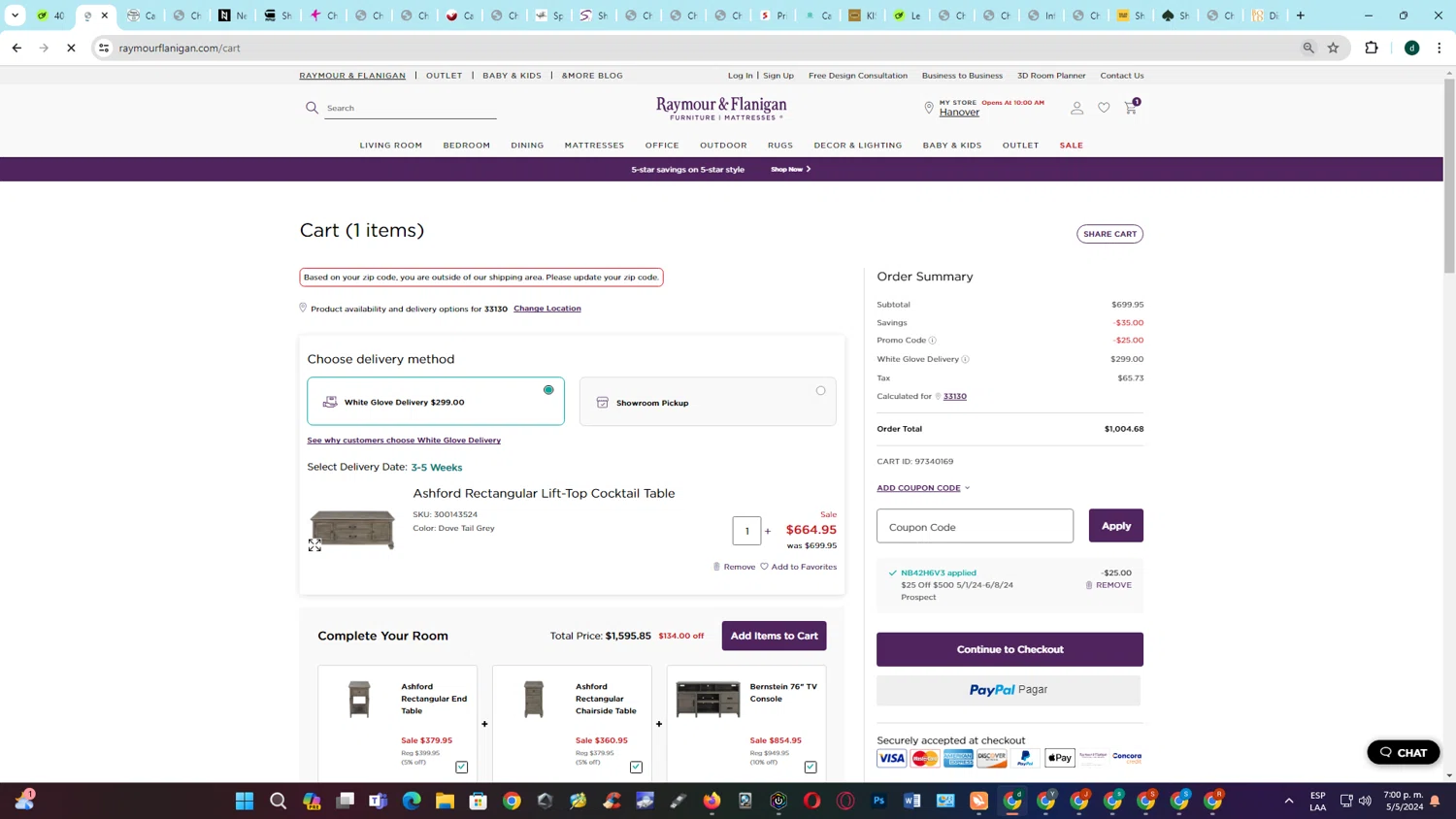Launch Photoshop from the taskbar

click(x=879, y=801)
